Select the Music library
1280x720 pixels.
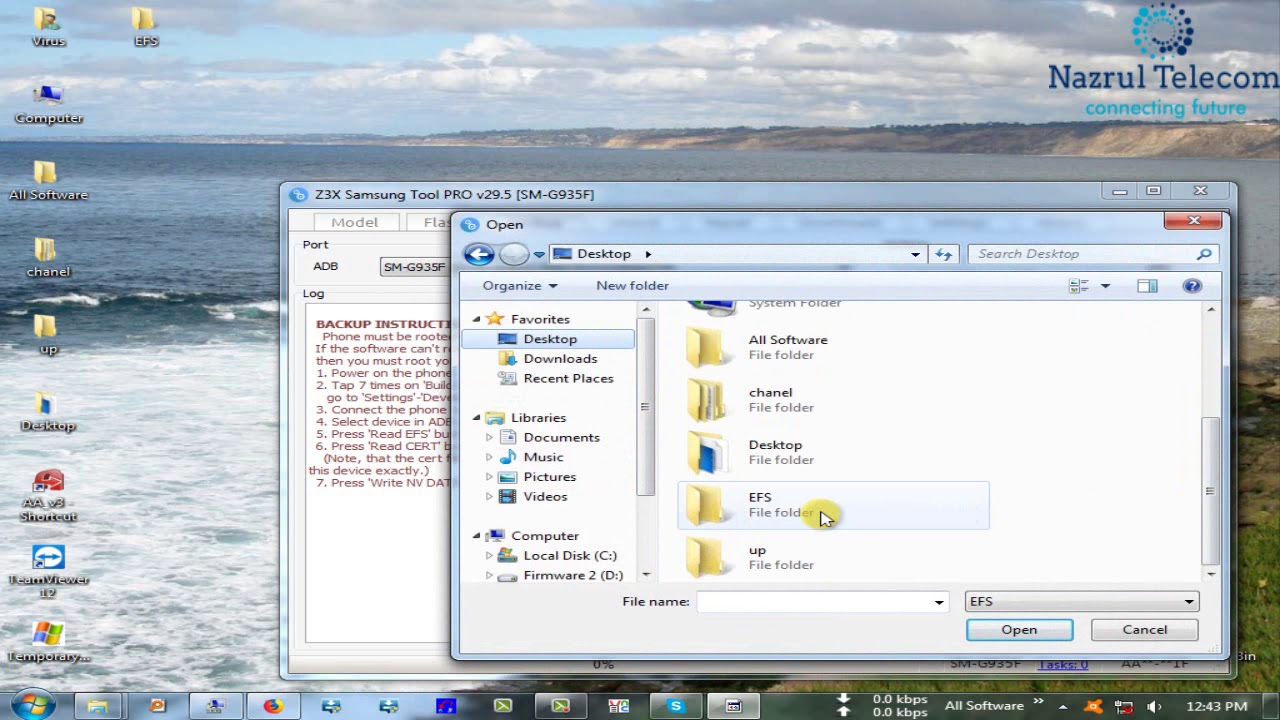point(543,457)
